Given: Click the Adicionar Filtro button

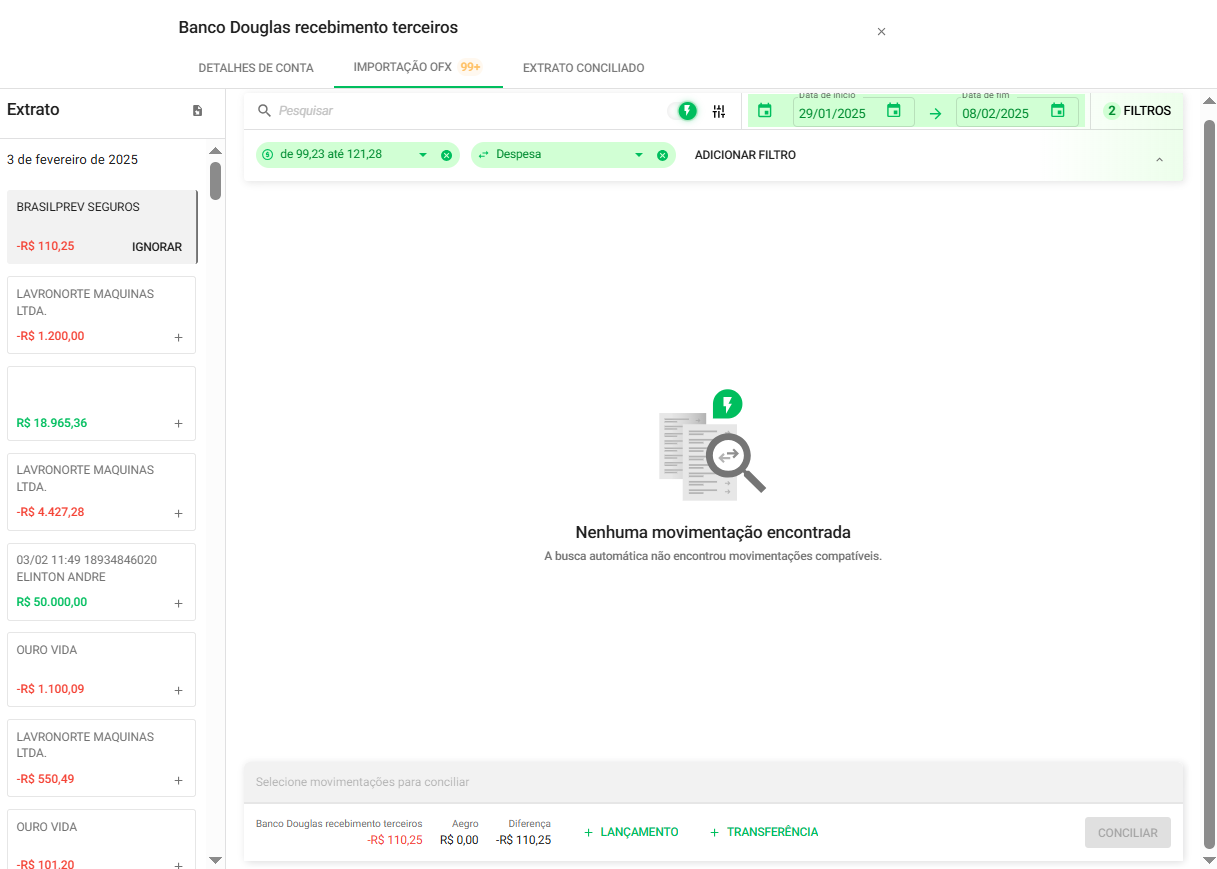Looking at the screenshot, I should click(745, 155).
